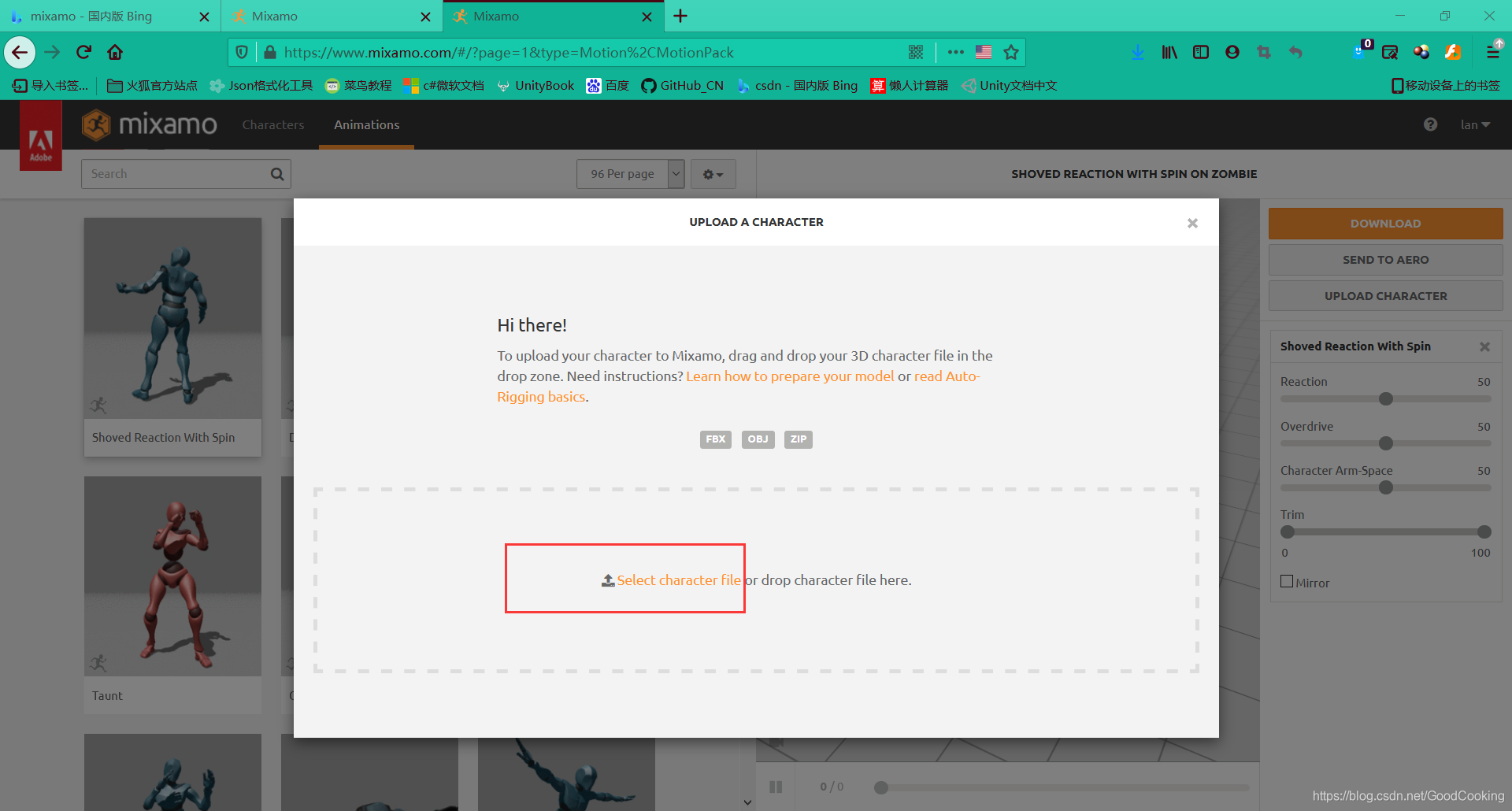Image resolution: width=1512 pixels, height=811 pixels.
Task: Open the GitHub_CN bookmark
Action: (x=683, y=86)
